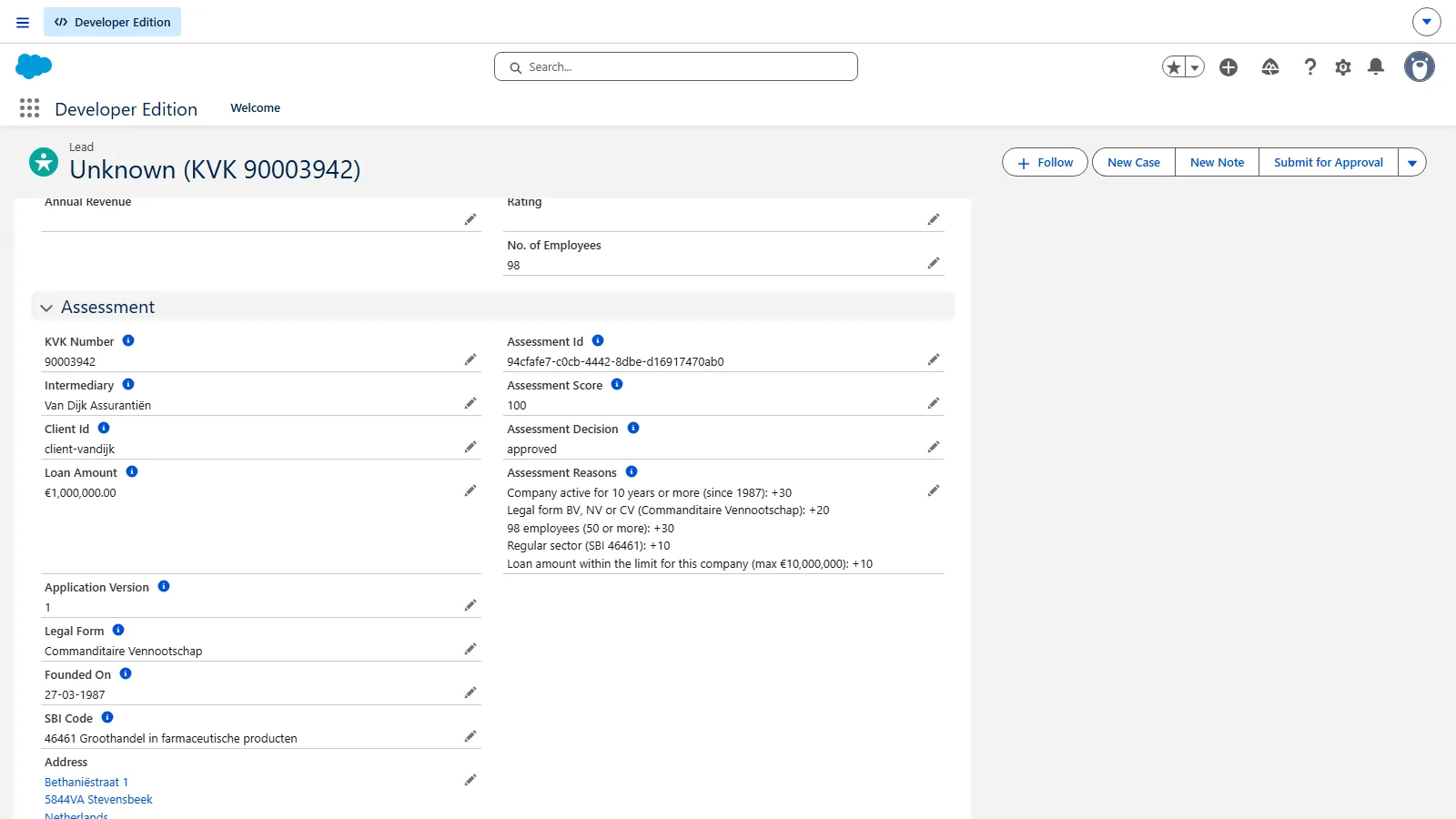1456x819 pixels.
Task: Click the Follow button
Action: coord(1045,162)
